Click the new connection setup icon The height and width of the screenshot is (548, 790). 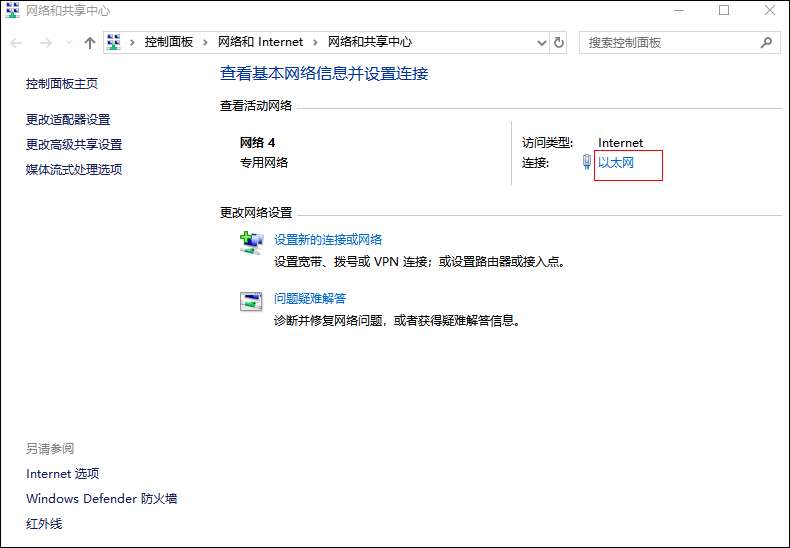click(x=251, y=243)
